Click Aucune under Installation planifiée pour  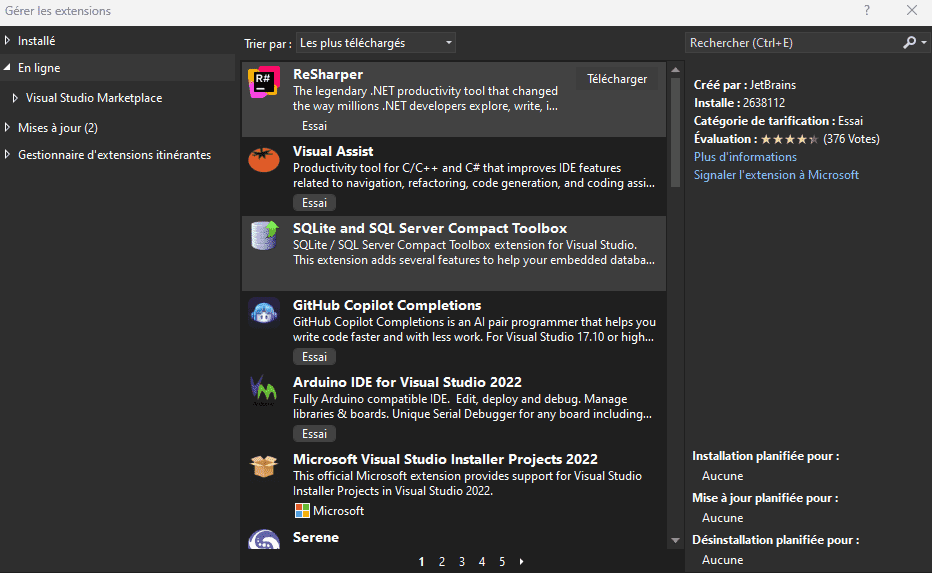(722, 476)
